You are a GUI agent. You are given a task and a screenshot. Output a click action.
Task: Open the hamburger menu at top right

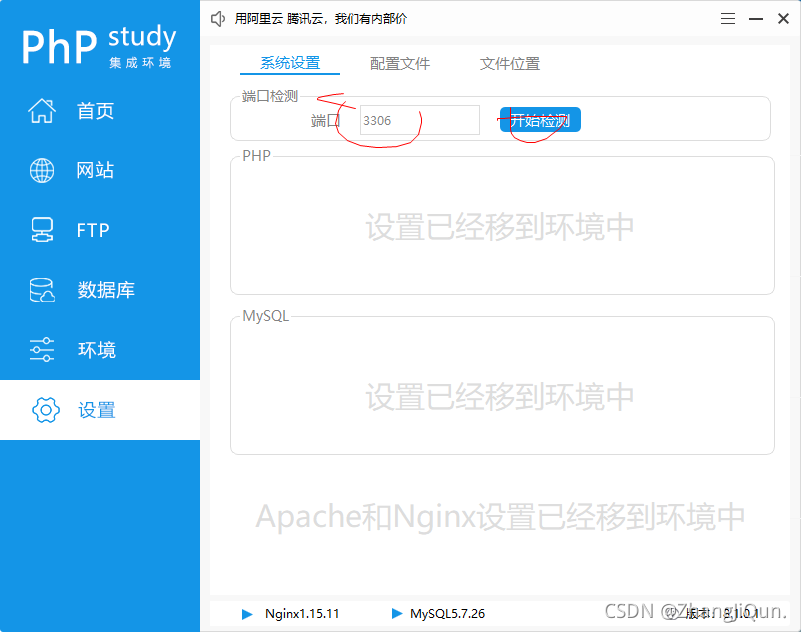click(x=727, y=18)
